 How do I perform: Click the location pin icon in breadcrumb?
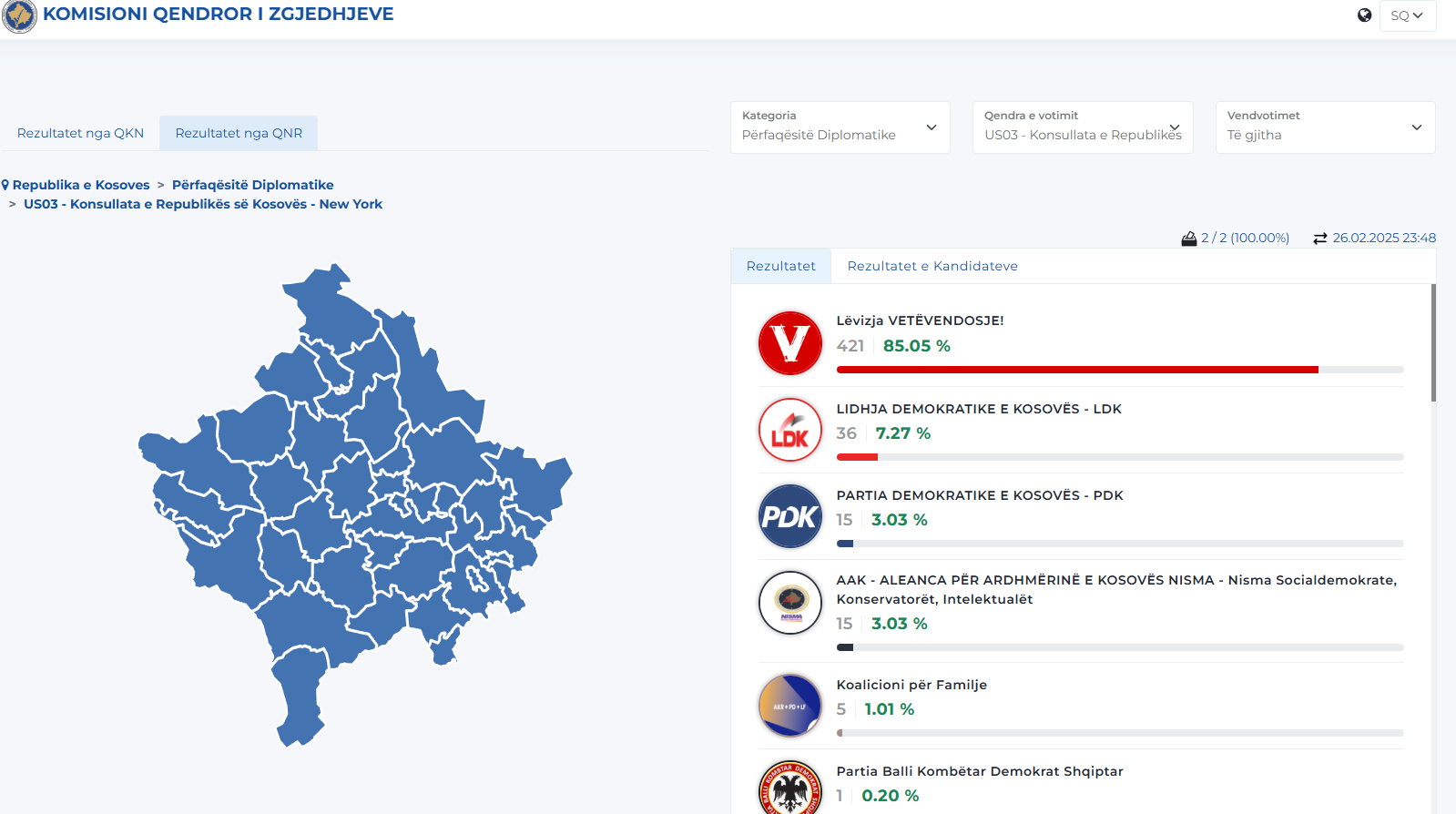(x=5, y=185)
